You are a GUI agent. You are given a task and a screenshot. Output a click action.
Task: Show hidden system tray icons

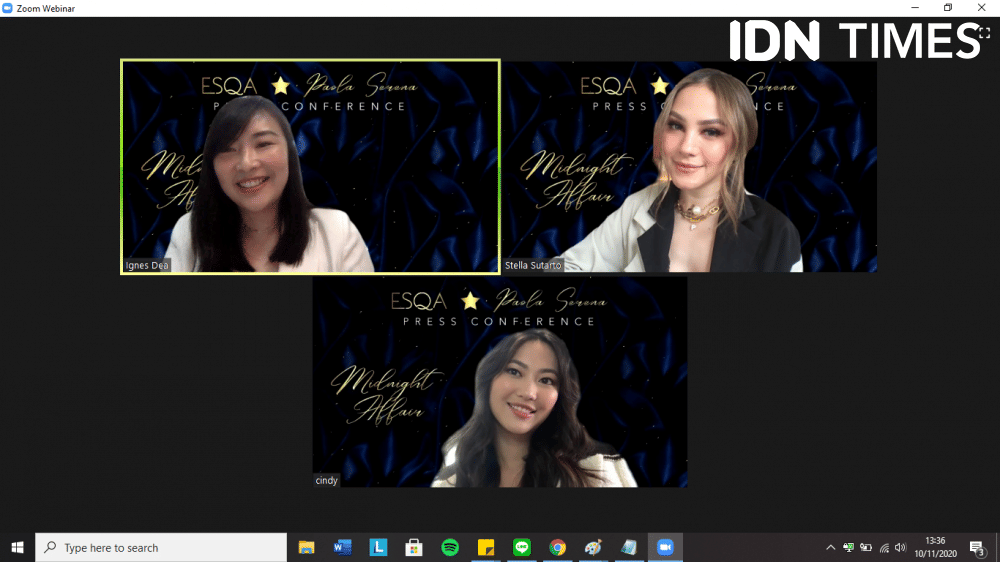pyautogui.click(x=830, y=548)
